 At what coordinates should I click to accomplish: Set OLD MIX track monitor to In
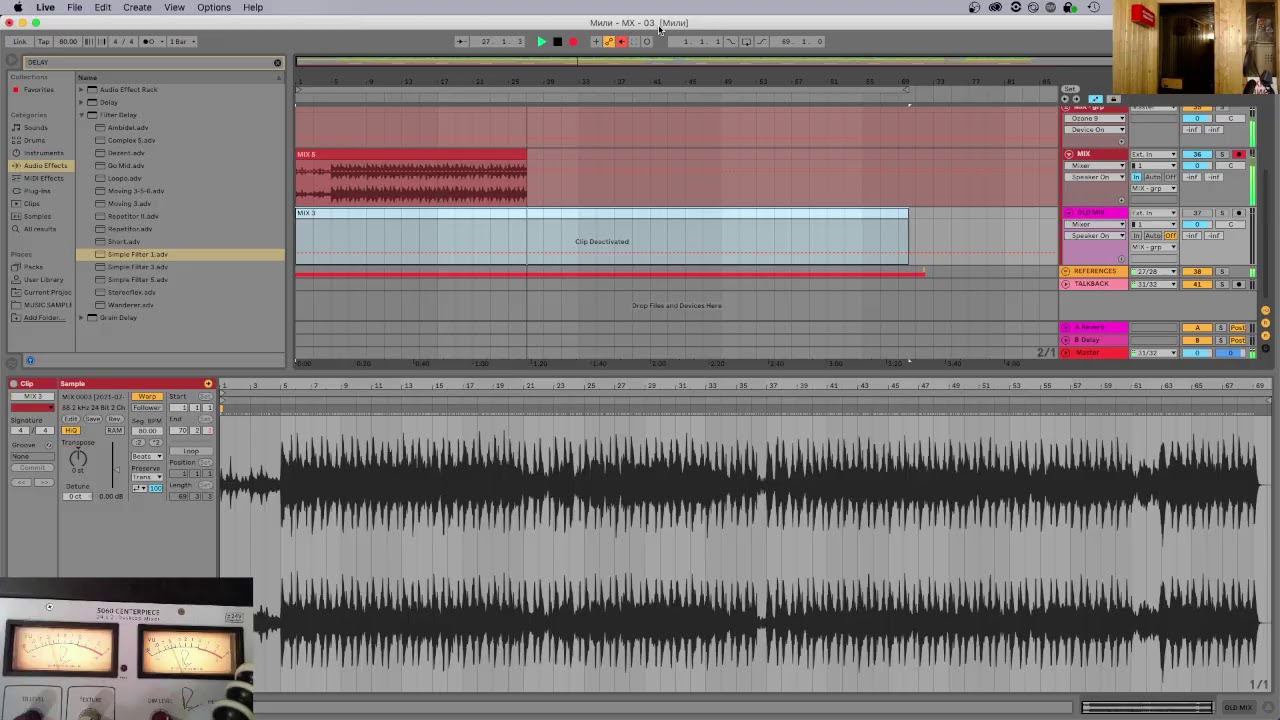1137,236
